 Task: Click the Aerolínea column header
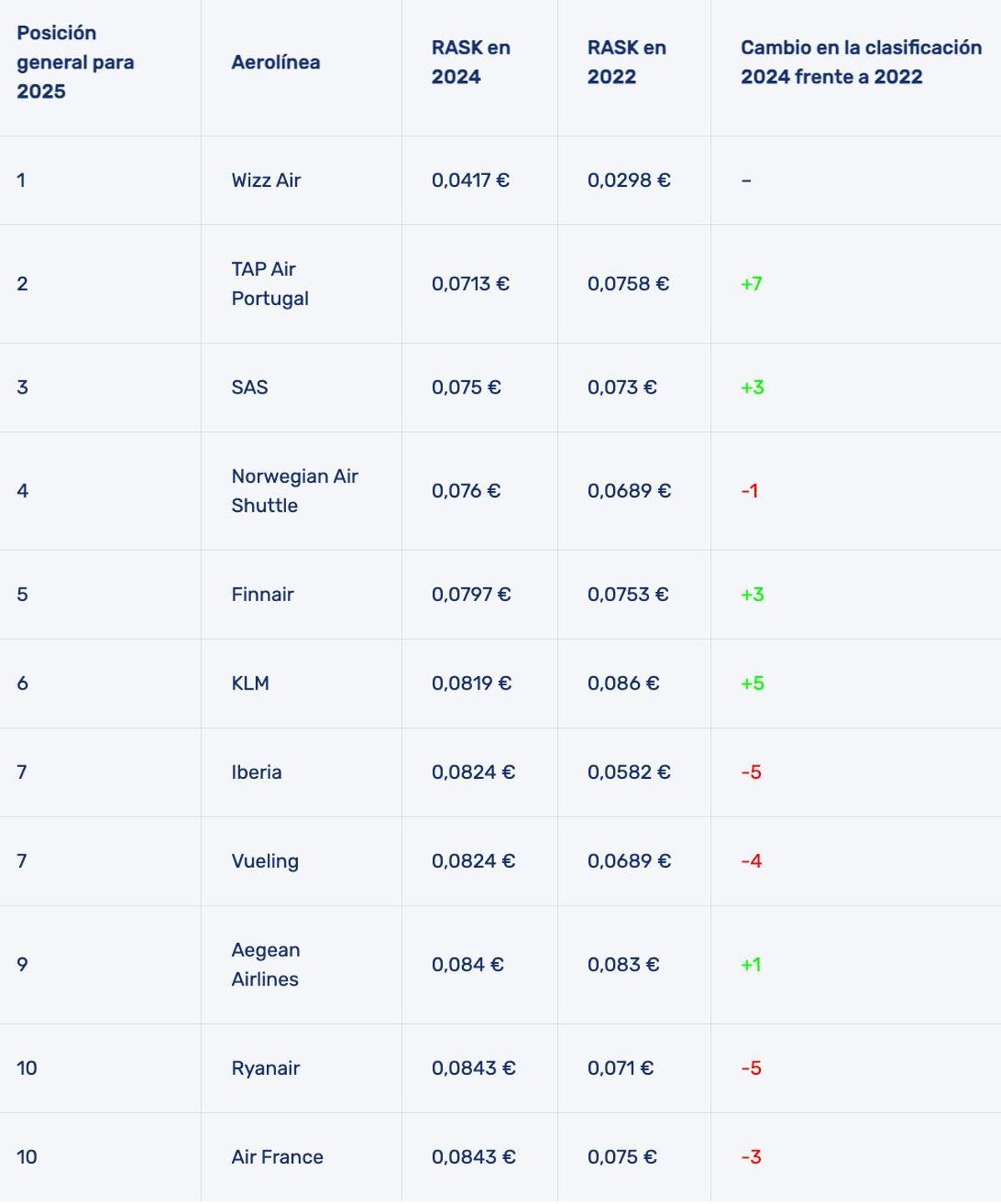pyautogui.click(x=275, y=63)
